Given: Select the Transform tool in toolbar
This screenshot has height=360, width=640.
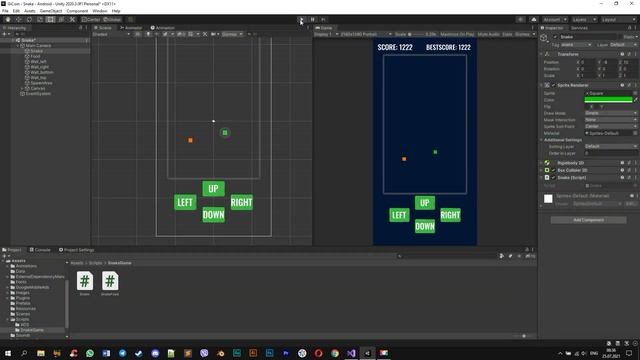Looking at the screenshot, I should pos(61,20).
